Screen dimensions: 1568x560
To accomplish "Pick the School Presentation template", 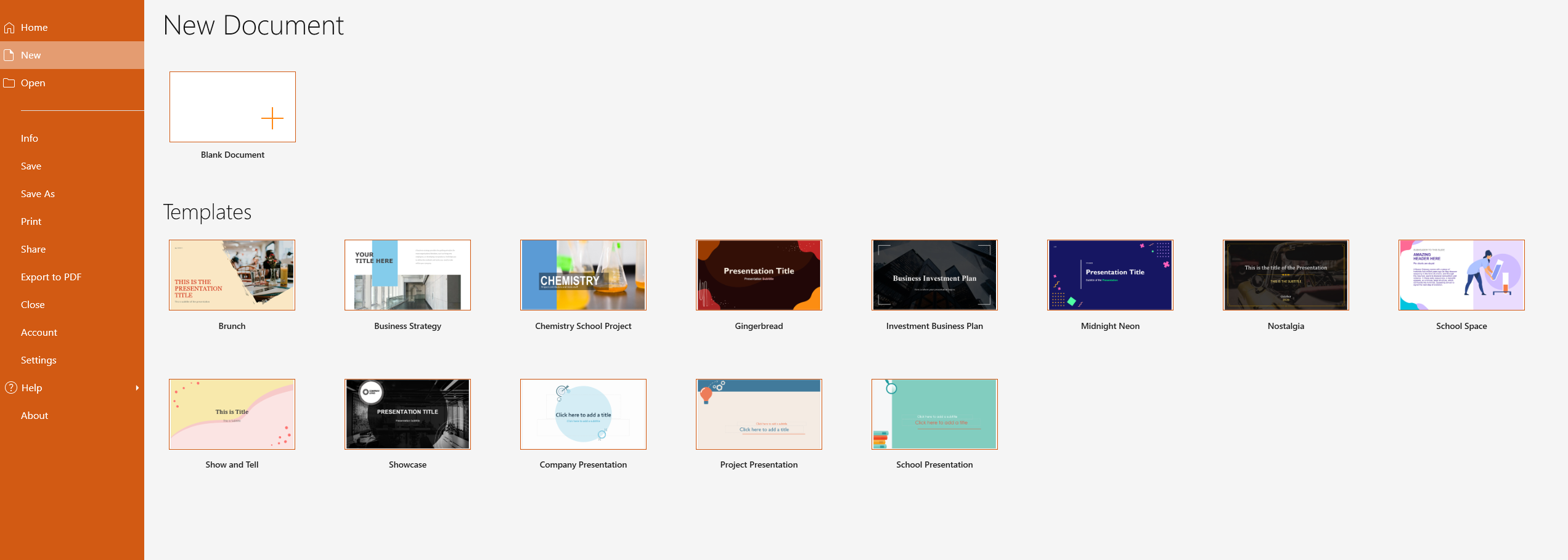I will (x=934, y=413).
